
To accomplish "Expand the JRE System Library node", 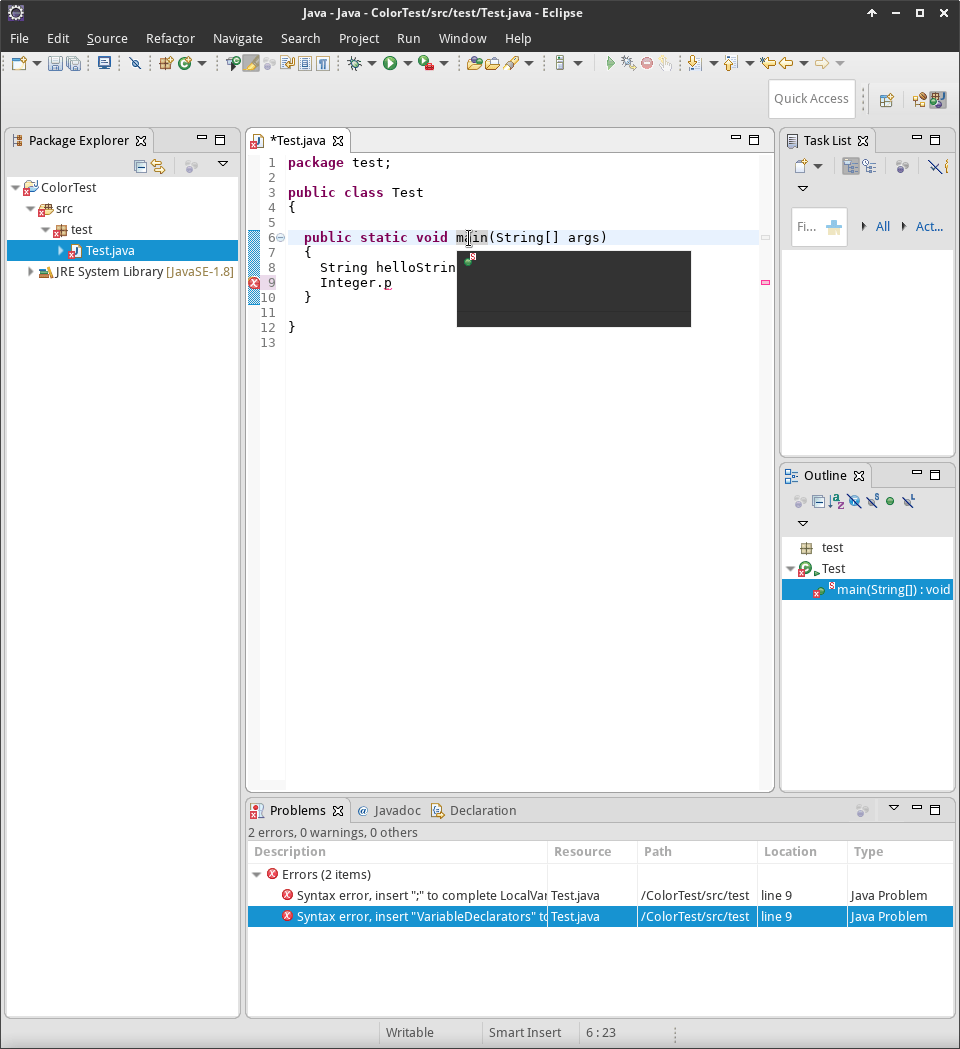I will (30, 272).
